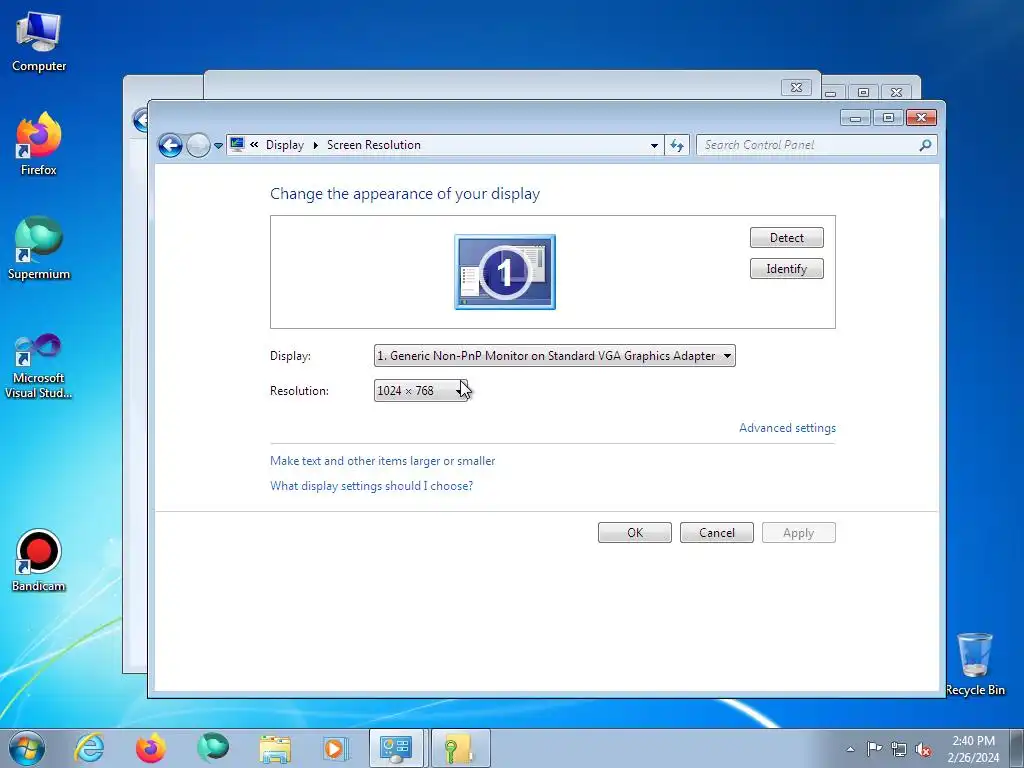The height and width of the screenshot is (768, 1024).
Task: Open the Display monitor dropdown
Action: pyautogui.click(x=554, y=356)
